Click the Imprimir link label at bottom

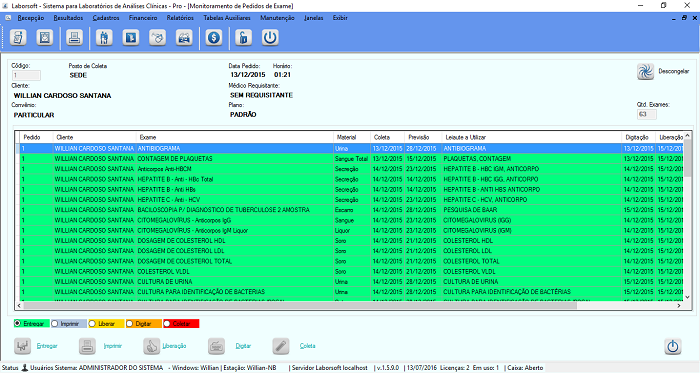[112, 346]
